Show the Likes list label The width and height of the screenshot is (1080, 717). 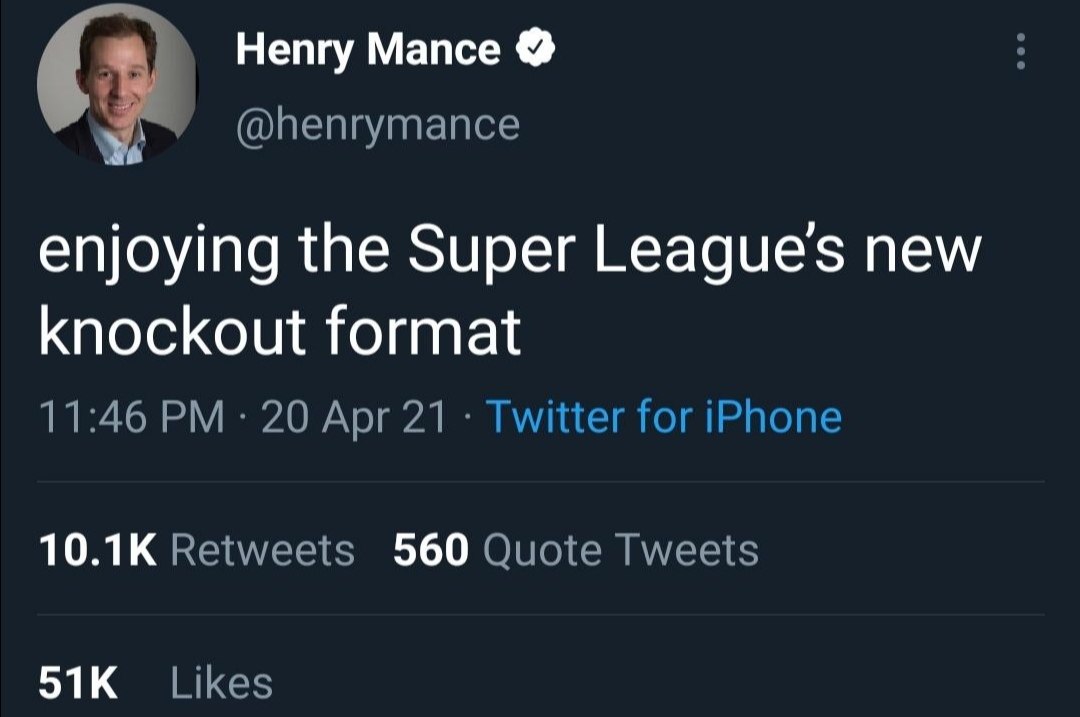(222, 684)
